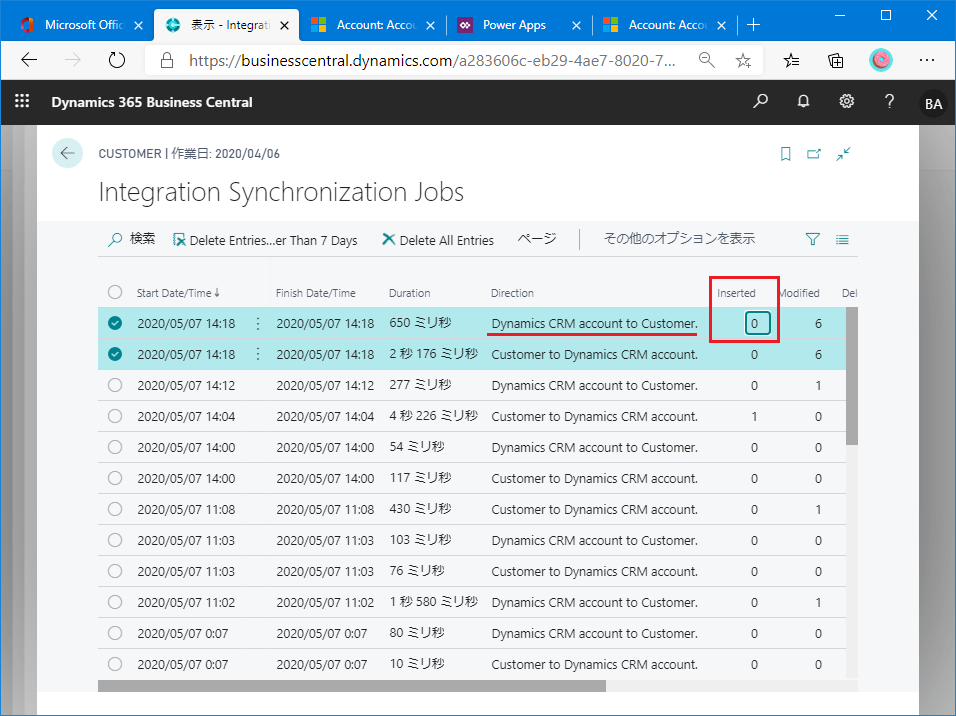Uncheck the 2 秒 176 ミリ秒 row
Viewport: 956px width, 716px height.
tap(115, 354)
